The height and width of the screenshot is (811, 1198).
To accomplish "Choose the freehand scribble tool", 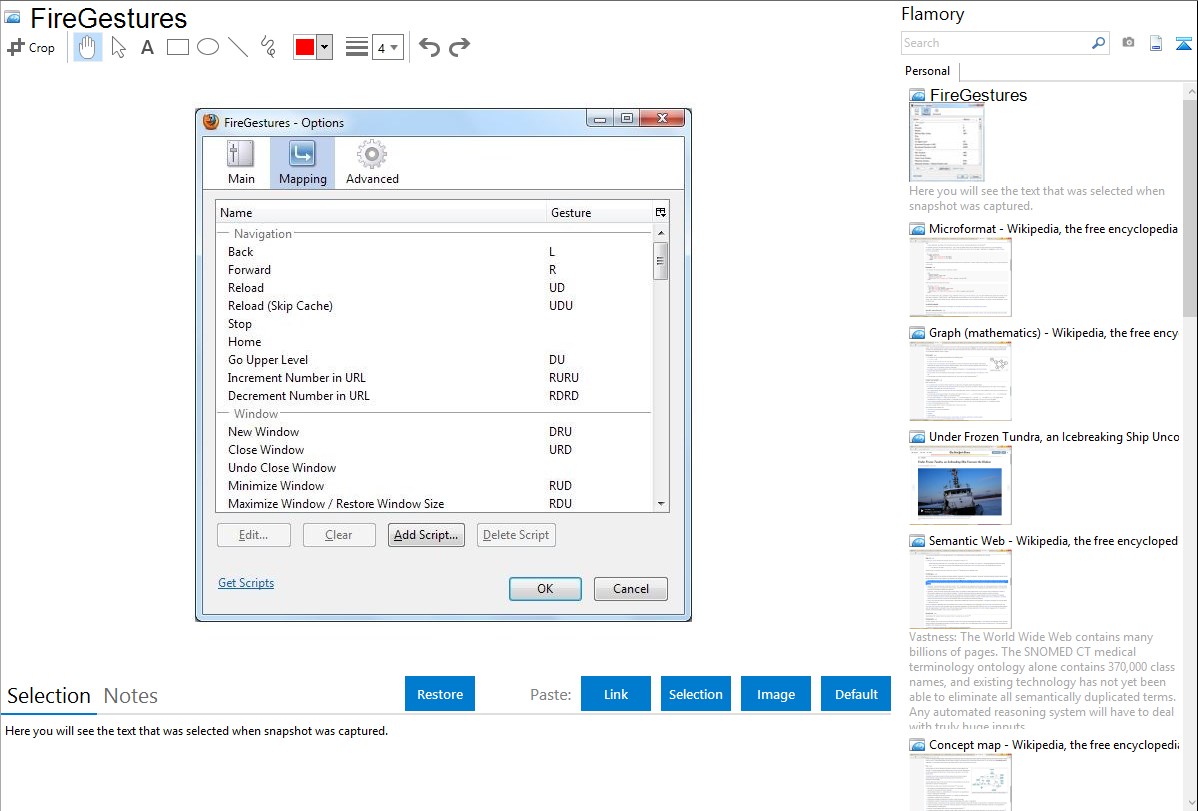I will [x=268, y=47].
